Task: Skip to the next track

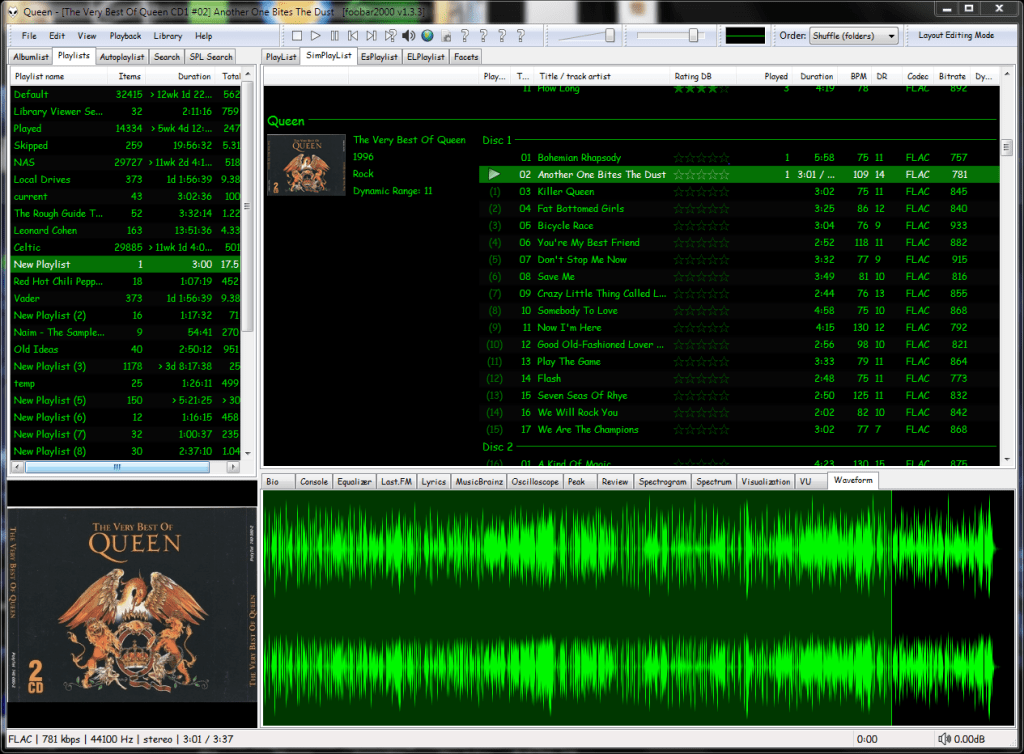Action: click(x=371, y=36)
